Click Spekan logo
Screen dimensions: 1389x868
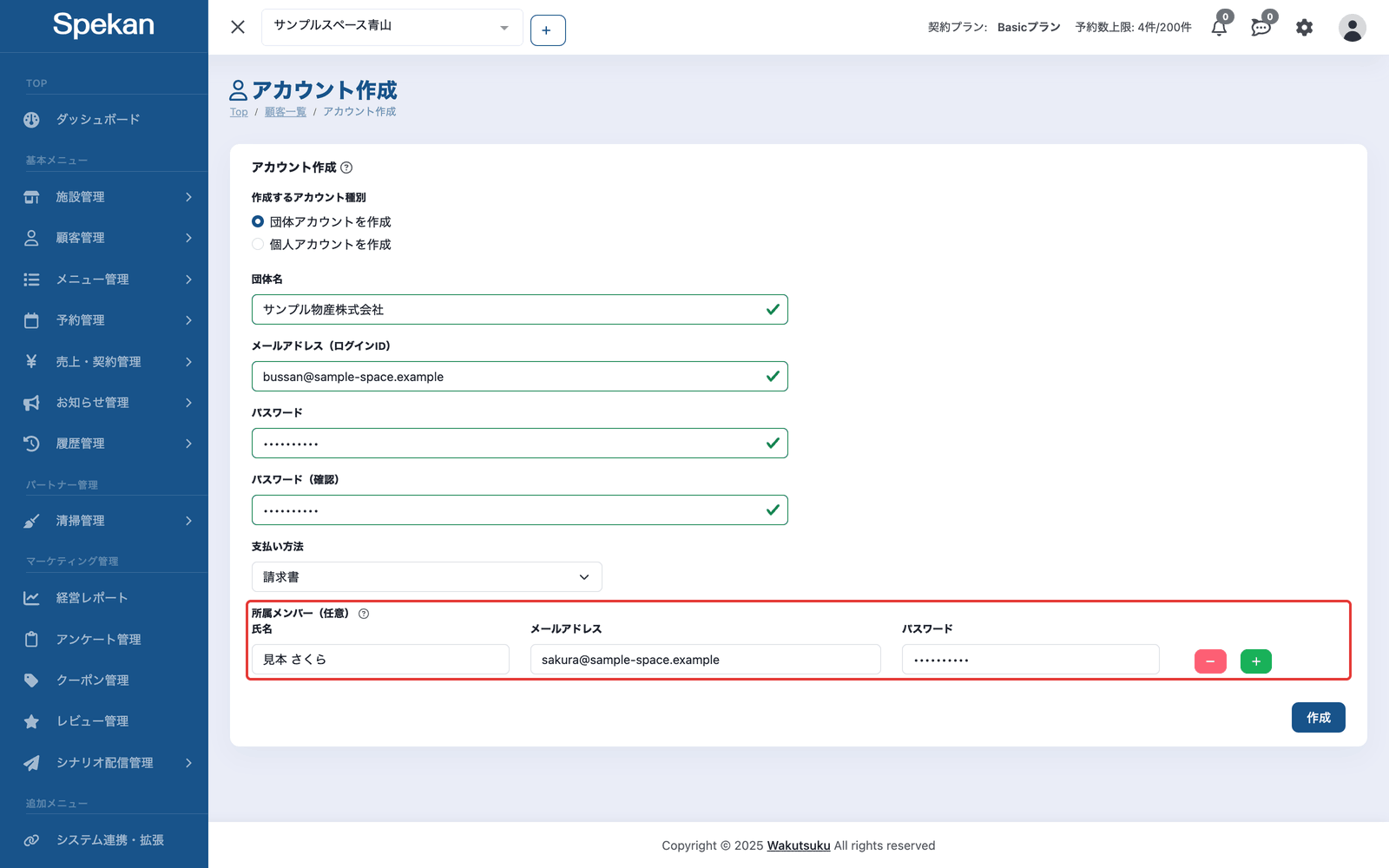point(103,25)
